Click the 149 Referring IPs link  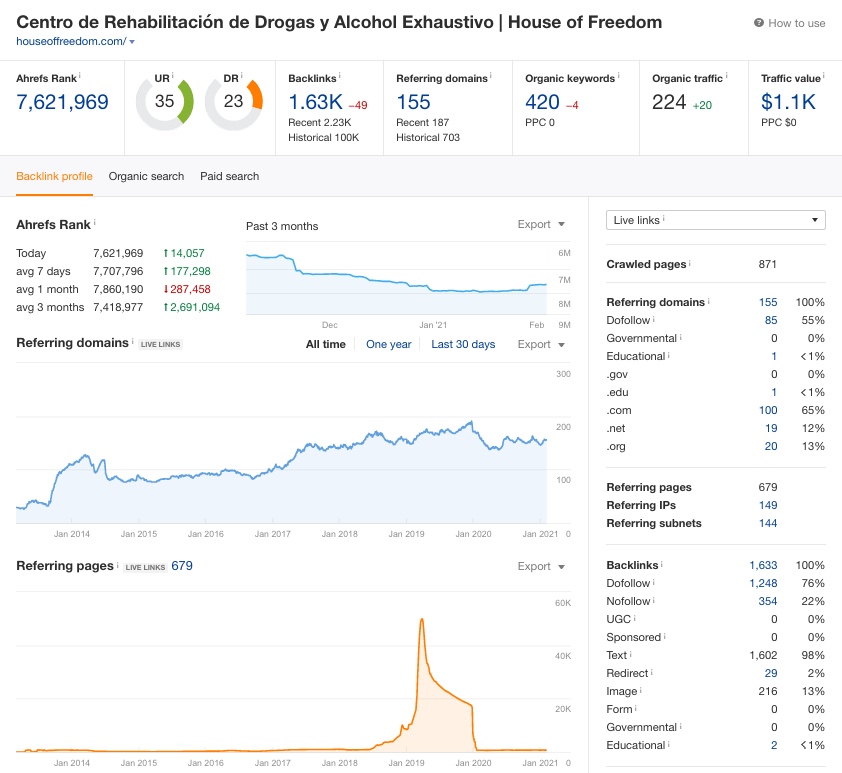768,505
